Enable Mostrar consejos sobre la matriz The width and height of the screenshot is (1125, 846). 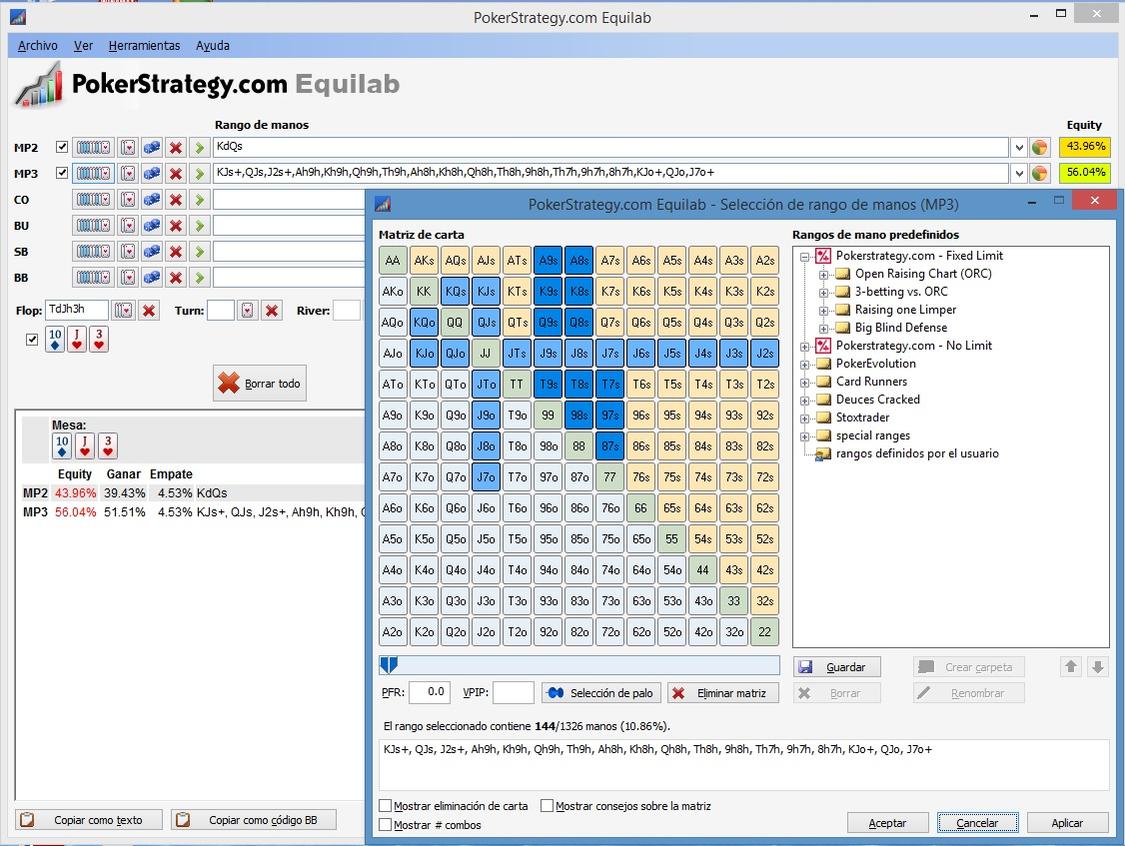pos(547,806)
